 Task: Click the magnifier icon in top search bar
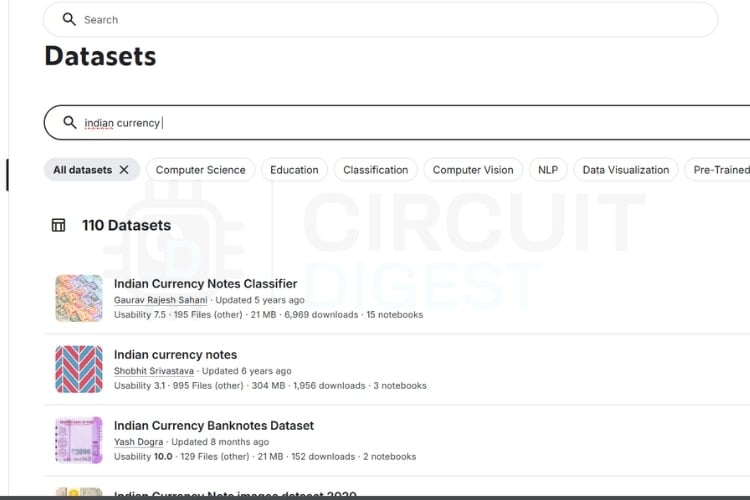(68, 19)
